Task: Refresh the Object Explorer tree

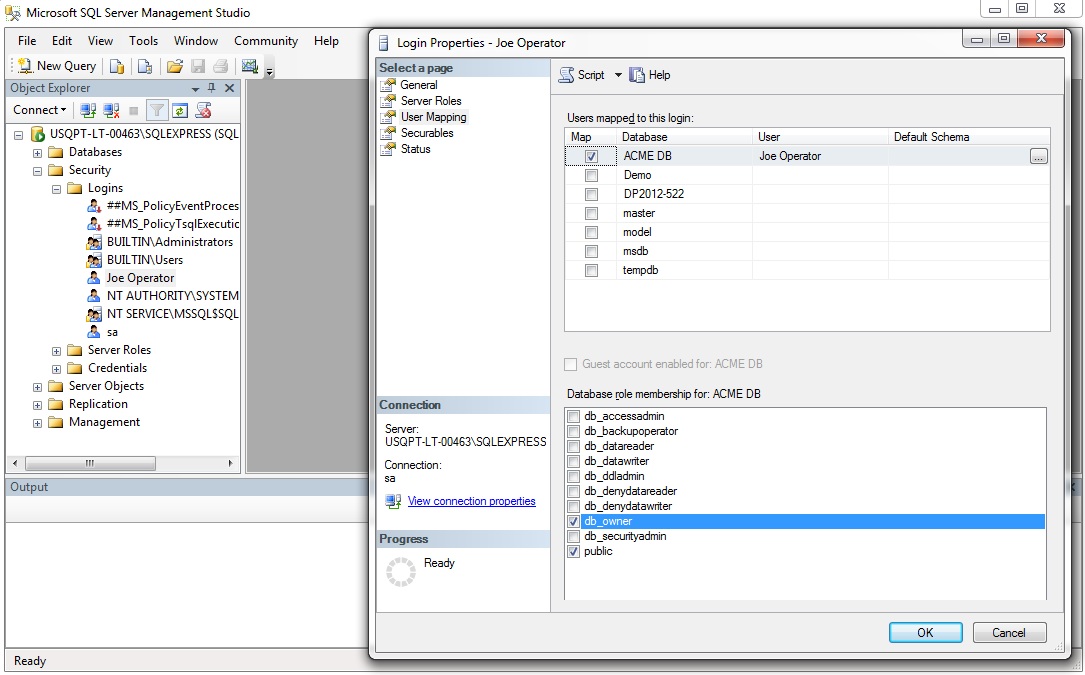Action: [180, 109]
